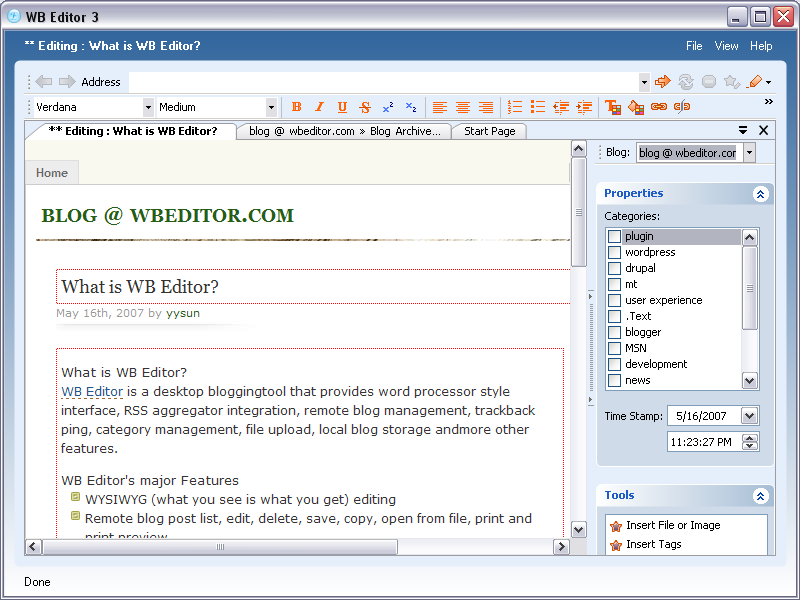
Task: Click the Home navigation link
Action: 52,173
